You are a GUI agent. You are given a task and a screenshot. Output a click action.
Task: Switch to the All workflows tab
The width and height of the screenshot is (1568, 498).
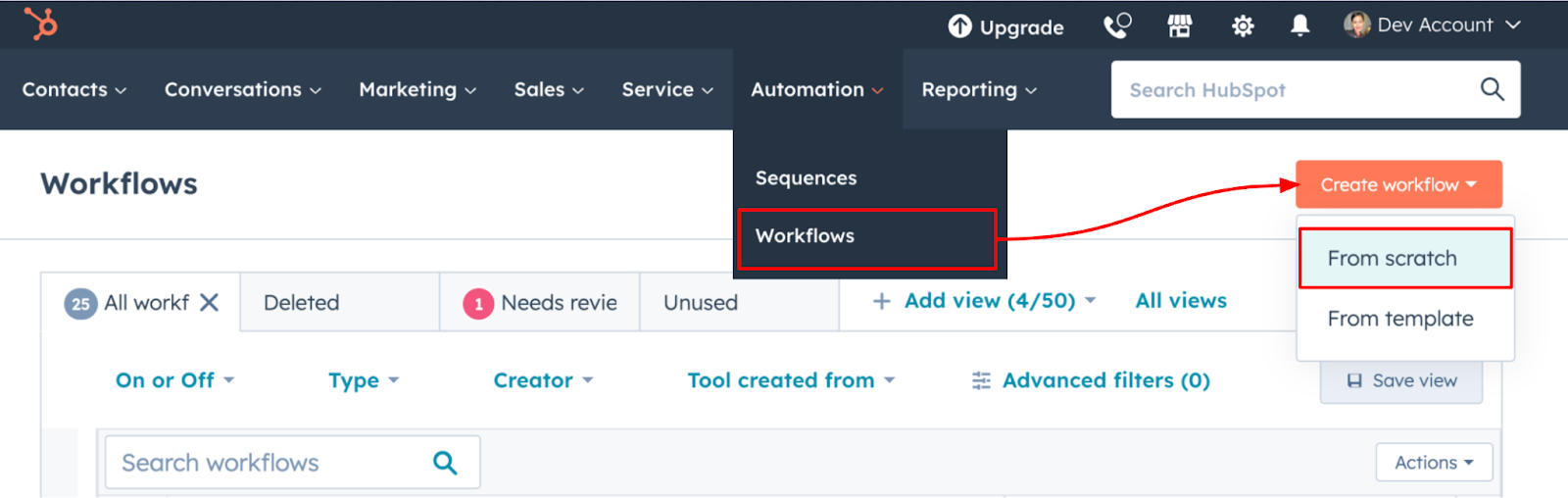[x=140, y=303]
